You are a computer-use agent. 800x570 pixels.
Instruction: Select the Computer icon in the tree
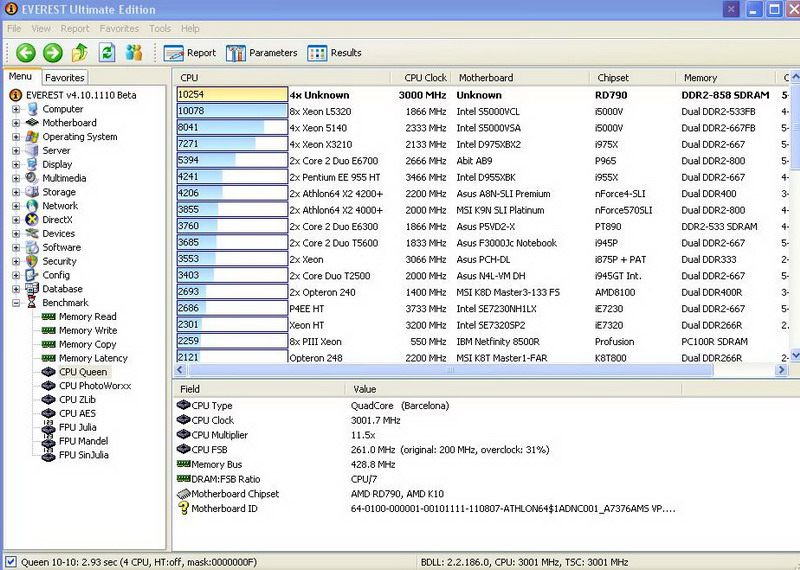[32, 109]
